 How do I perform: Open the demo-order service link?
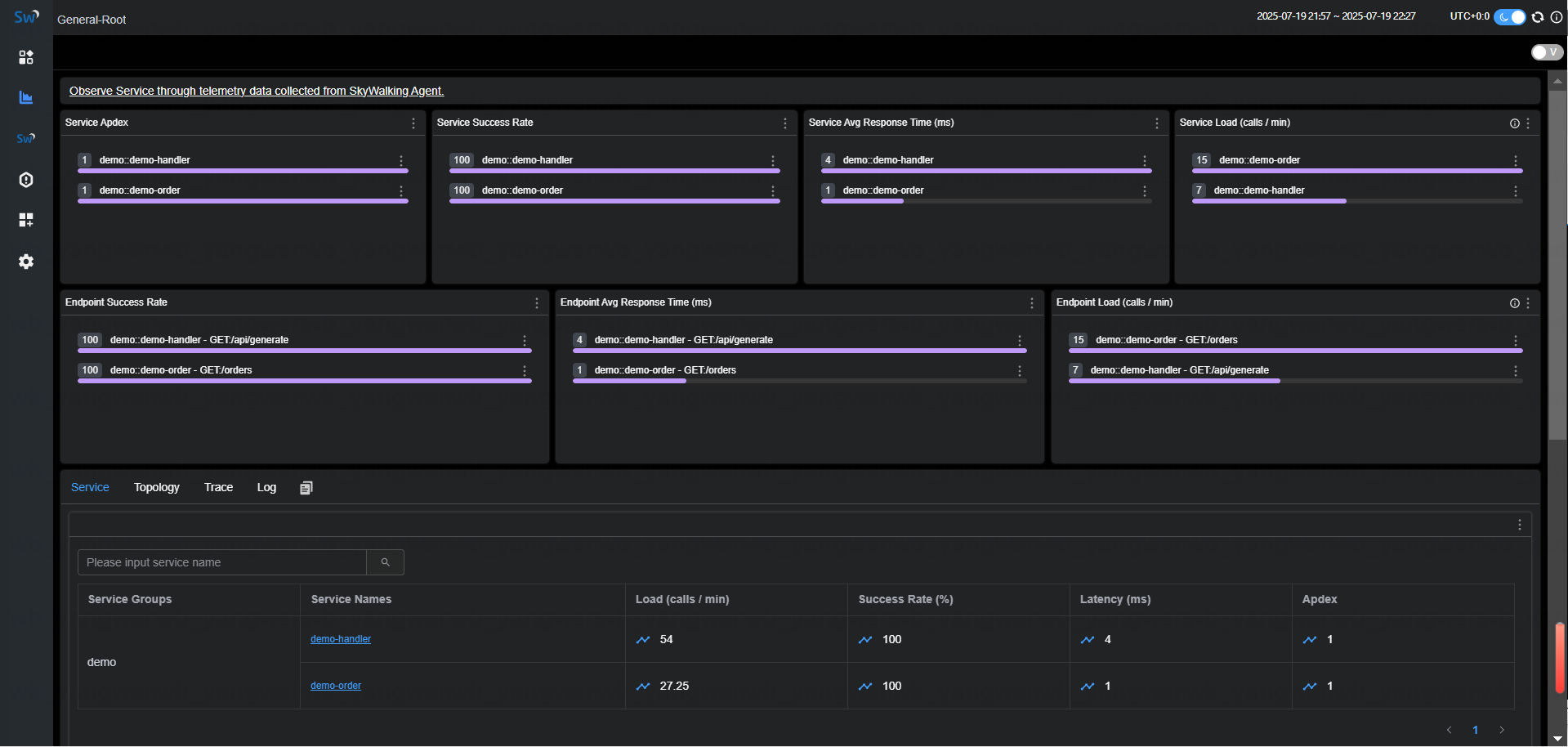point(336,686)
